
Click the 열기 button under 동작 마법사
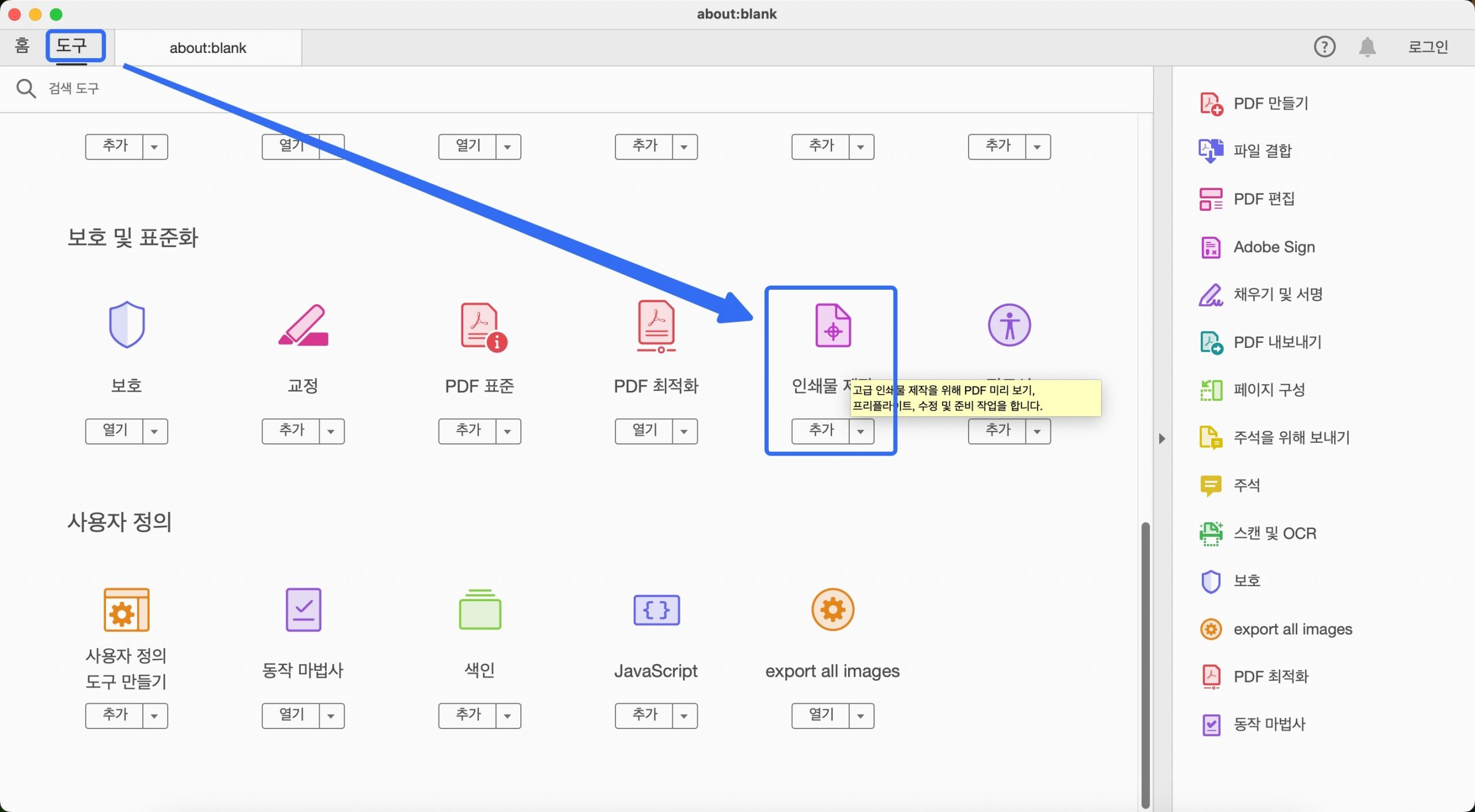(x=291, y=715)
